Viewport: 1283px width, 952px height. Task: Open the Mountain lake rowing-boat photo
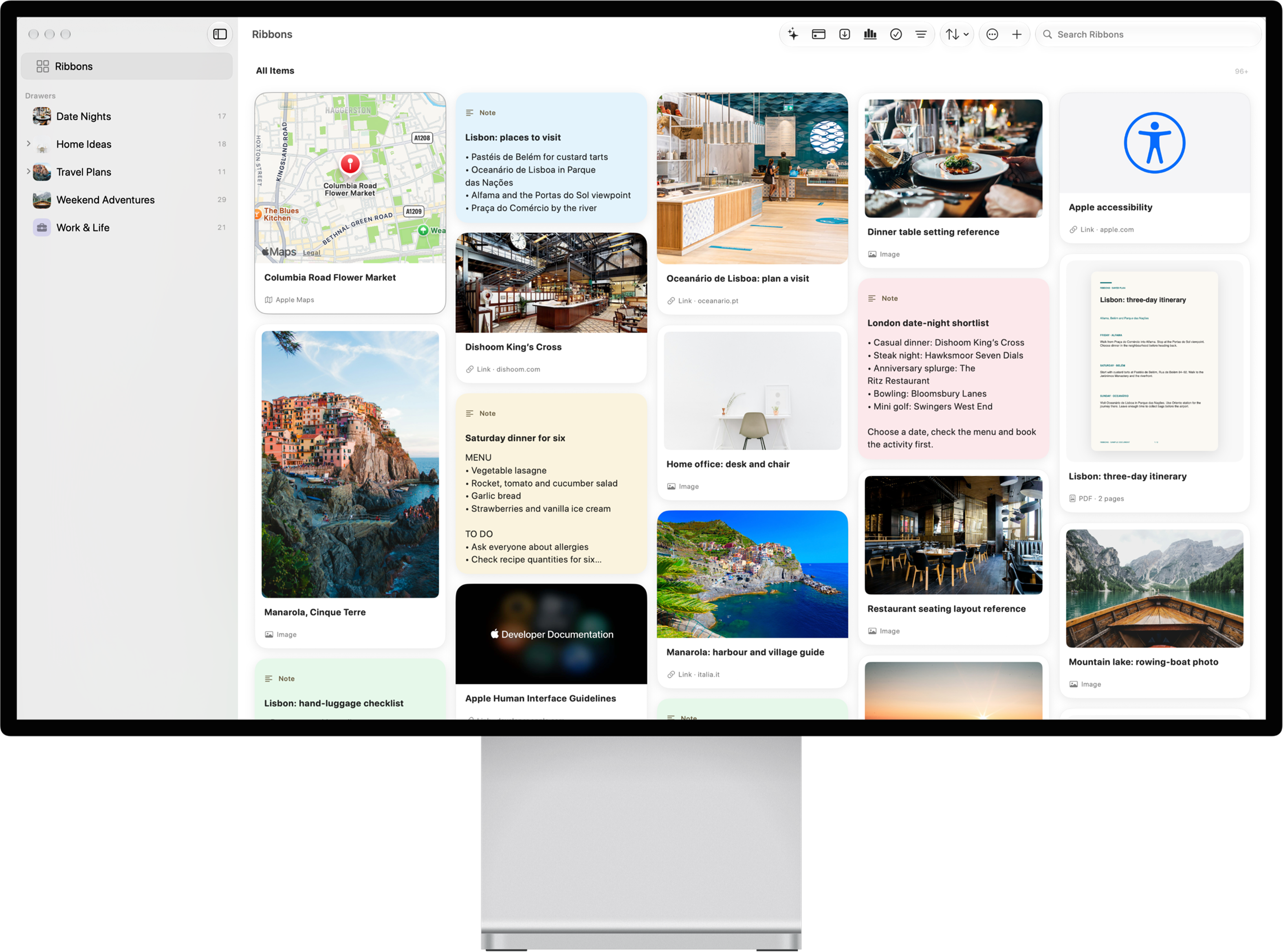(x=1155, y=589)
